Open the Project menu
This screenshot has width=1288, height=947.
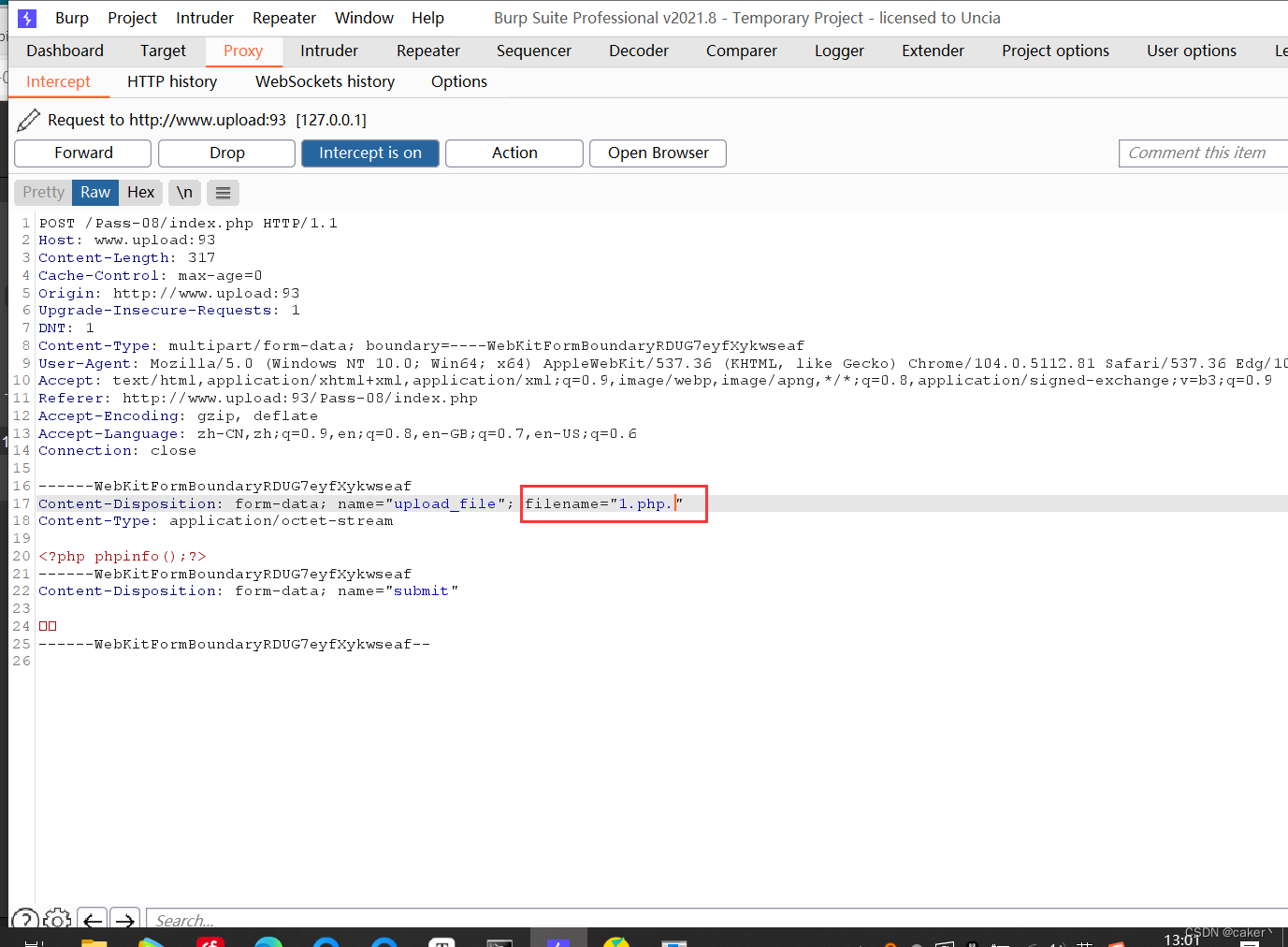(x=133, y=18)
